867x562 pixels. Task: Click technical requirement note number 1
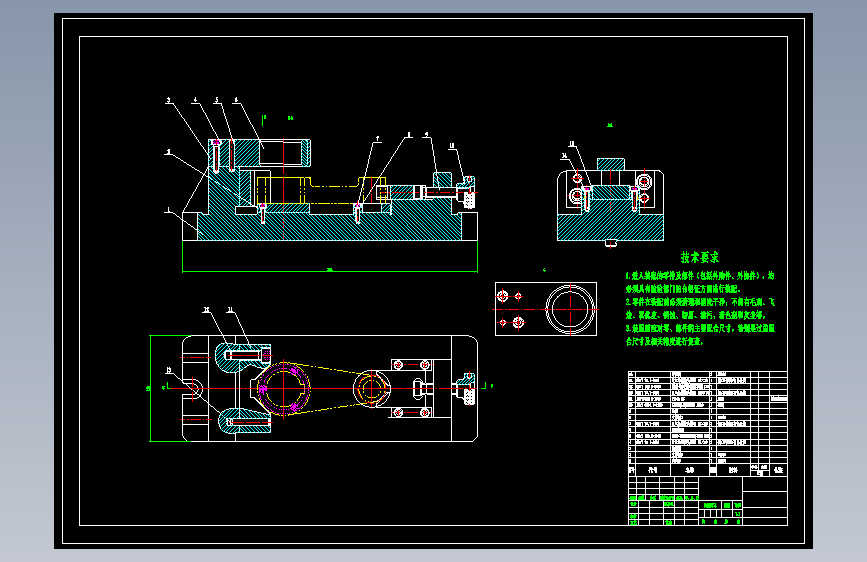pos(700,282)
